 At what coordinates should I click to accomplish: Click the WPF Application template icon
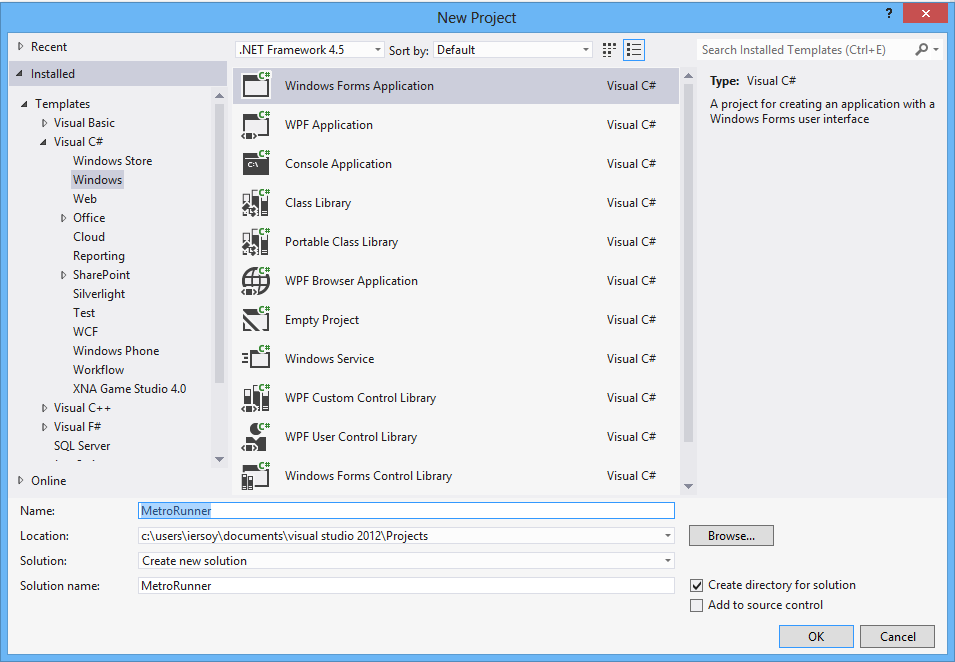pyautogui.click(x=256, y=125)
